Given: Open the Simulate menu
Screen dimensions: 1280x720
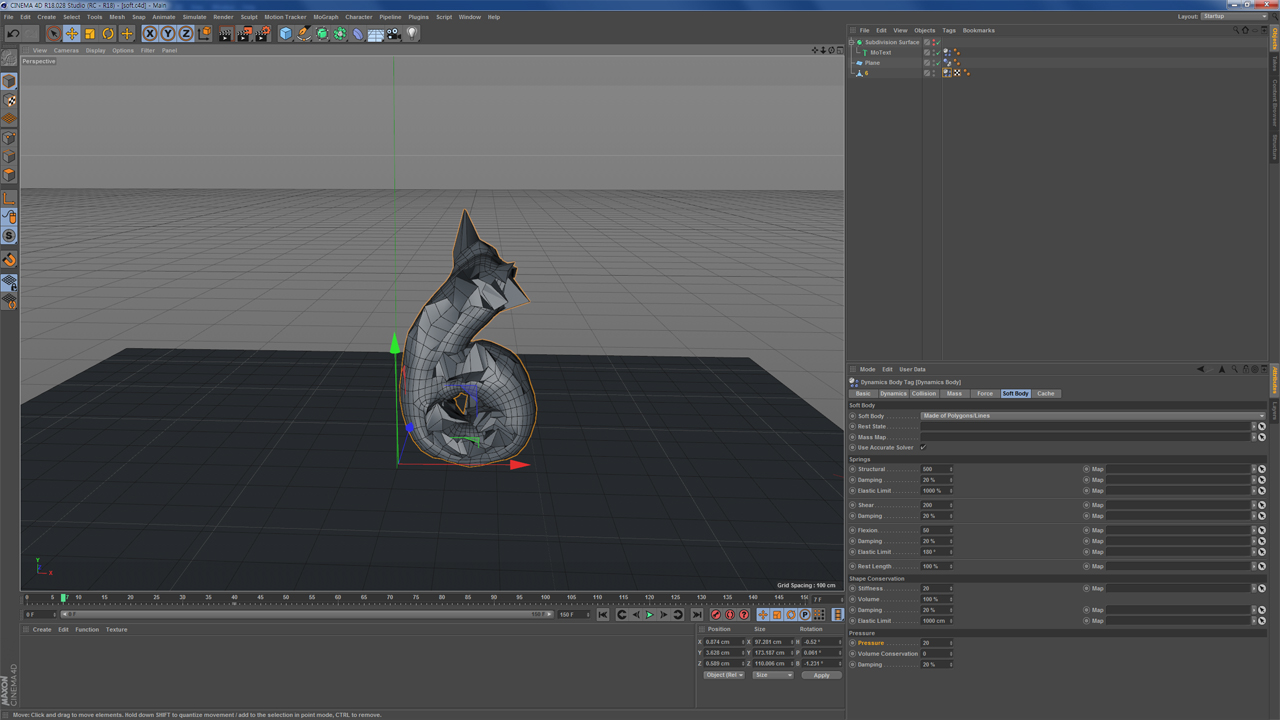Looking at the screenshot, I should point(195,17).
